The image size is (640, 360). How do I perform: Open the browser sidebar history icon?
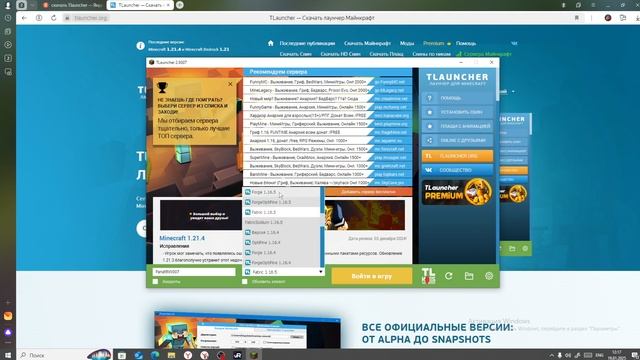click(8, 18)
